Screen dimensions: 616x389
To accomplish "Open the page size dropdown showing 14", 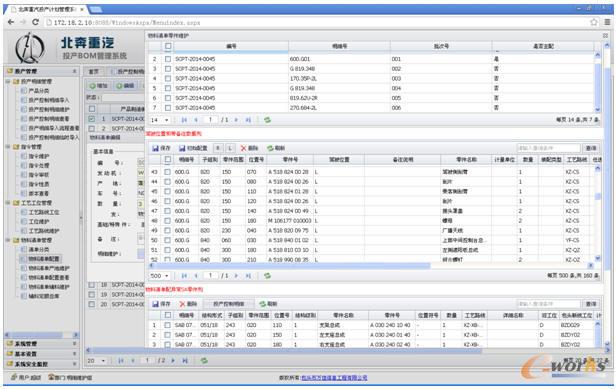I will (x=160, y=120).
